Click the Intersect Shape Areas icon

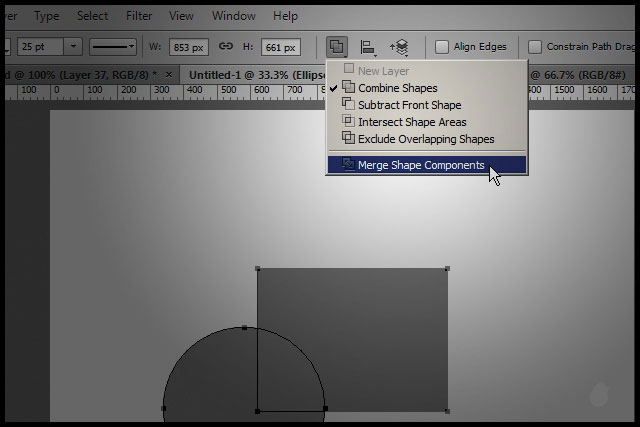pyautogui.click(x=348, y=122)
